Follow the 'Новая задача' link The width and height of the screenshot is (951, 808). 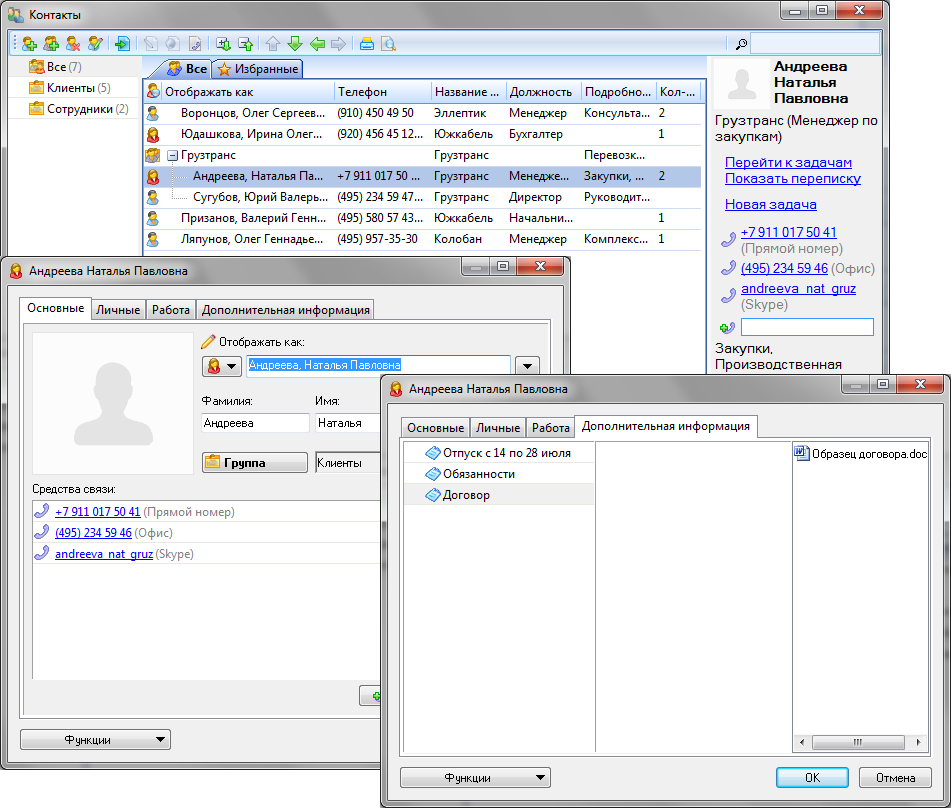tap(770, 204)
